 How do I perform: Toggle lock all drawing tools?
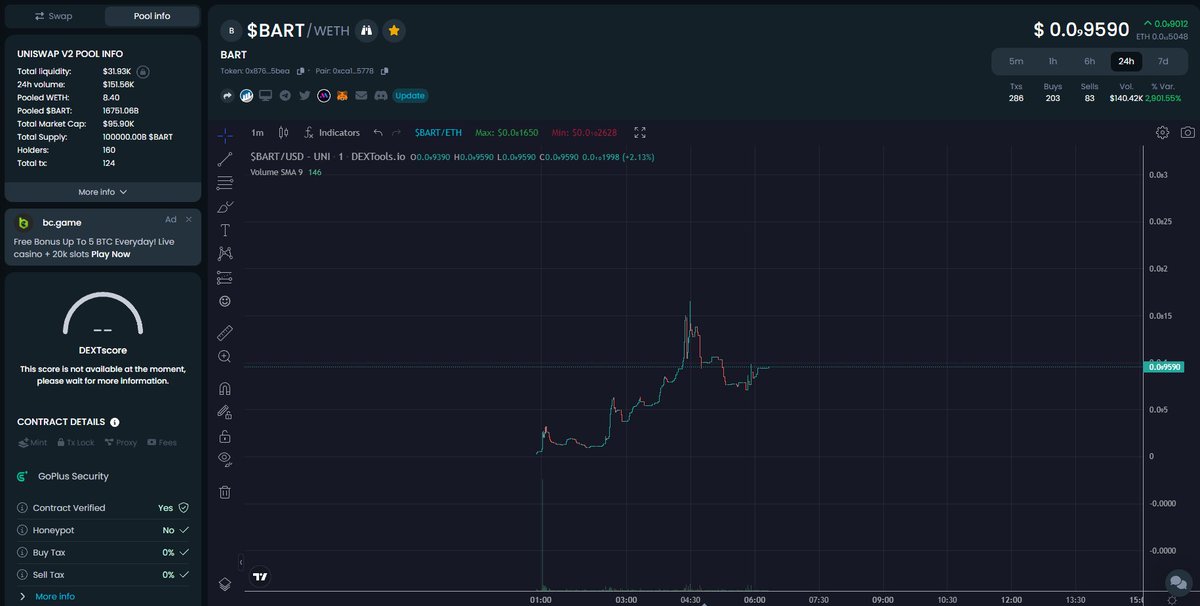[225, 436]
